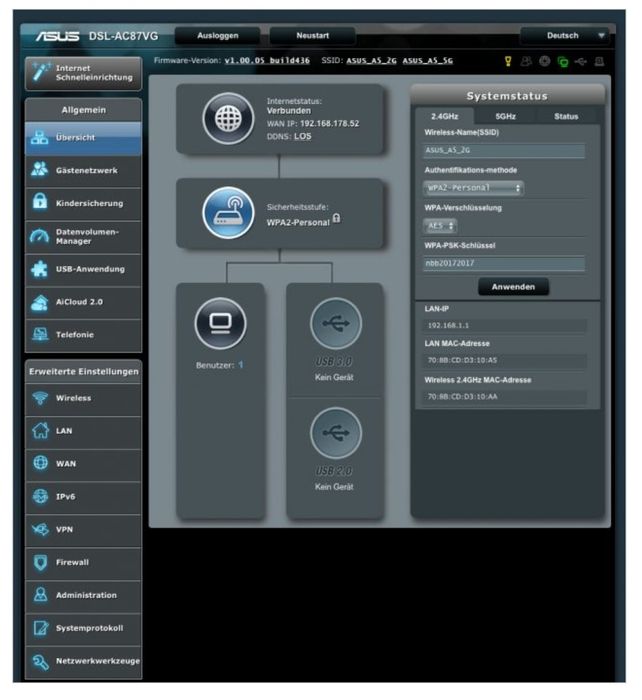Click the Datenvolumen-Manager gauge icon
This screenshot has height=700, width=642.
coord(40,236)
